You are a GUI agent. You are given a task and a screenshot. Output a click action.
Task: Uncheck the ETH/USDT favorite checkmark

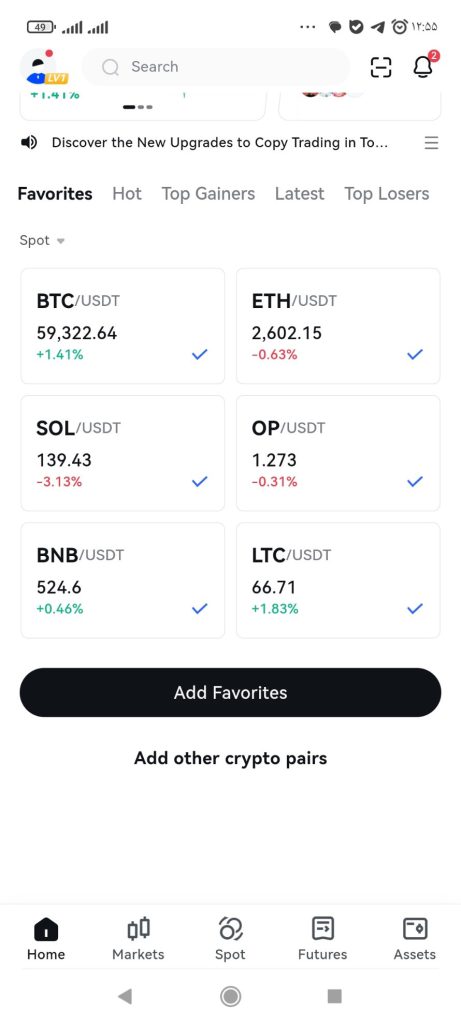pos(415,355)
